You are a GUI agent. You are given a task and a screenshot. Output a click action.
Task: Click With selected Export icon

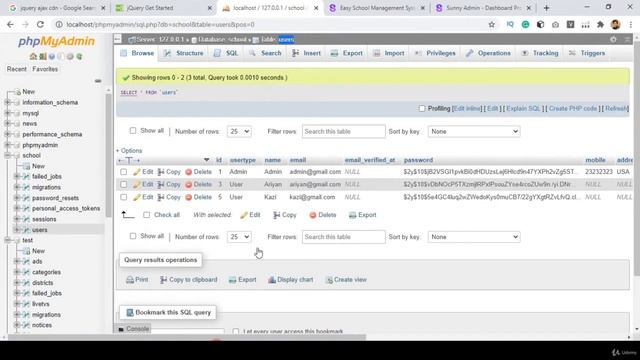click(352, 215)
